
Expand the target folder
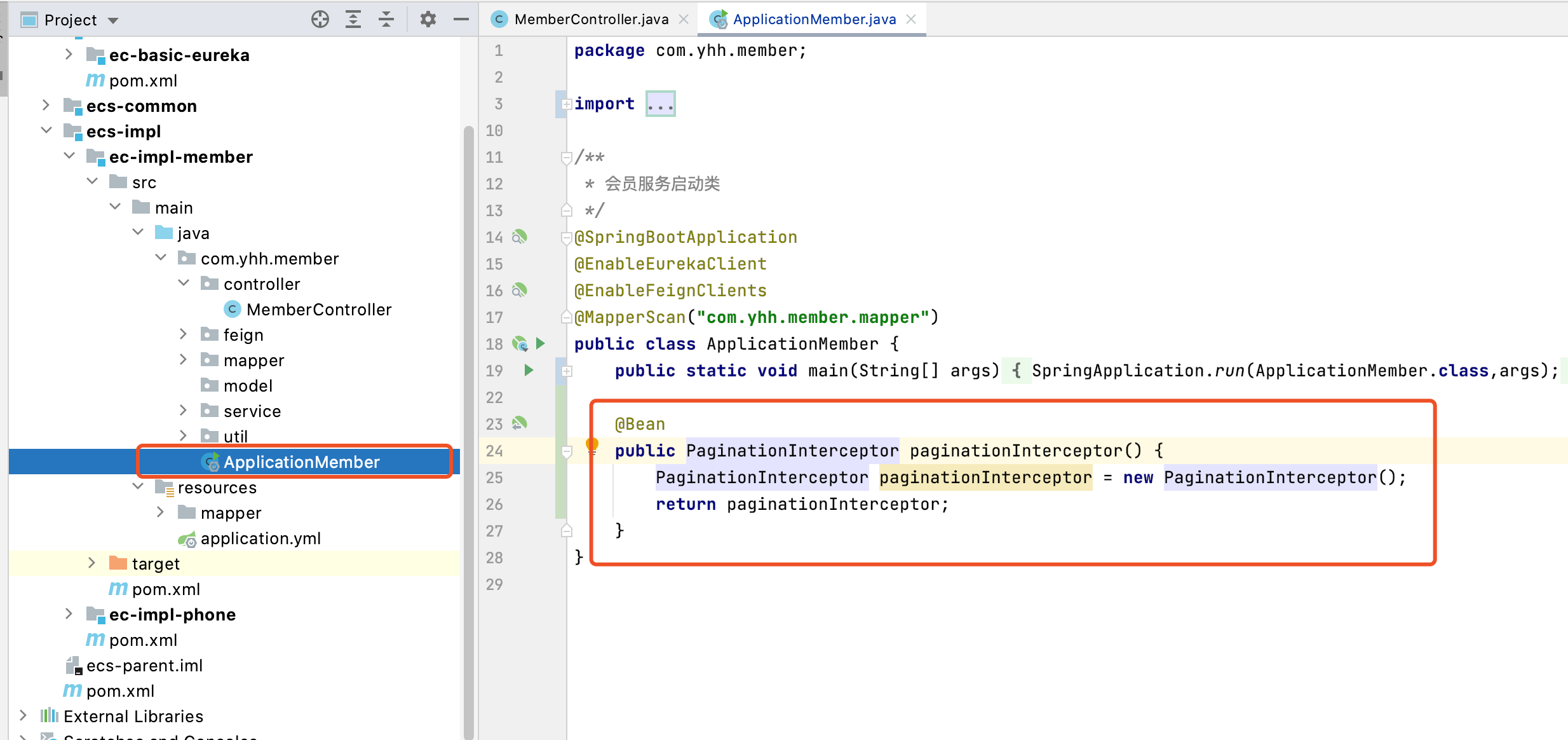click(x=91, y=563)
